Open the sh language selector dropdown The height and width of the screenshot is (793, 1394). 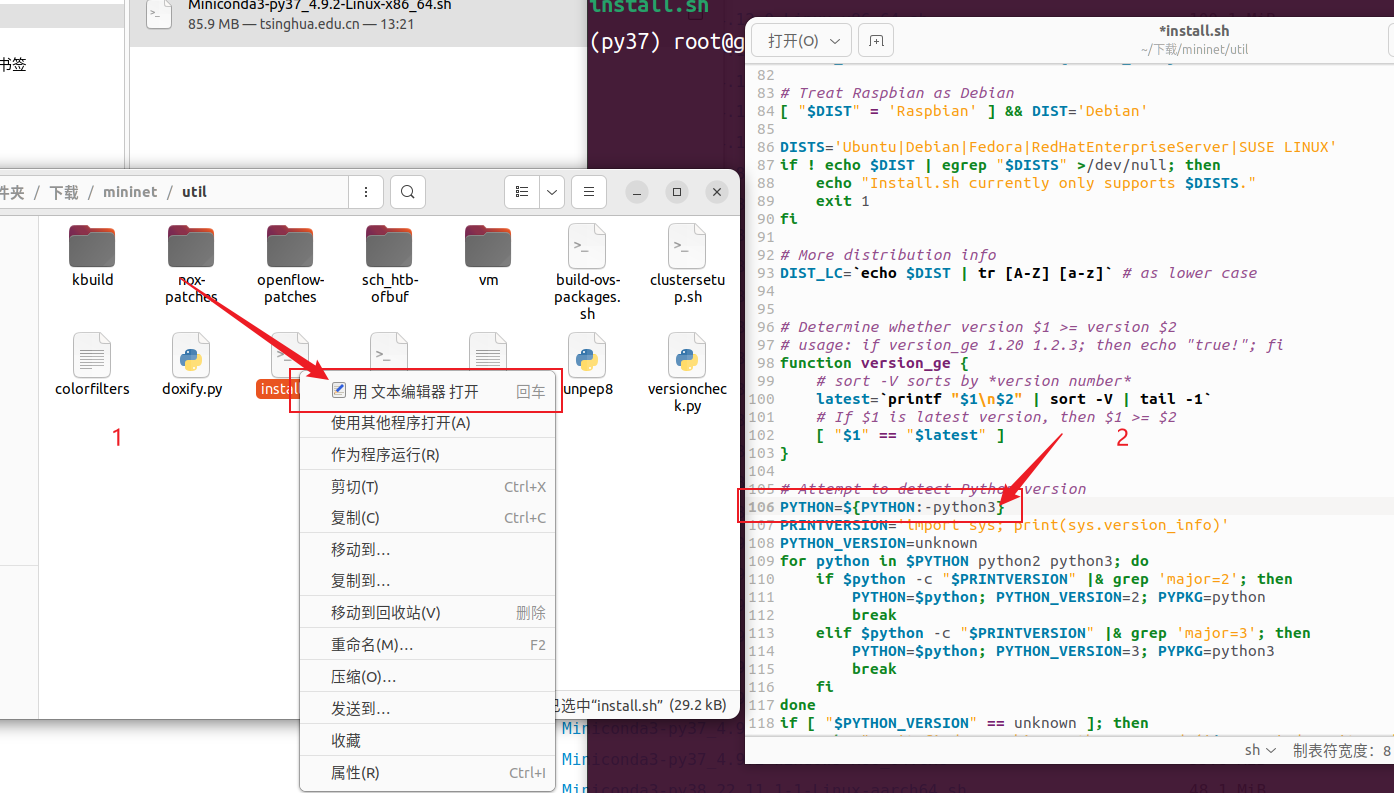click(1260, 750)
